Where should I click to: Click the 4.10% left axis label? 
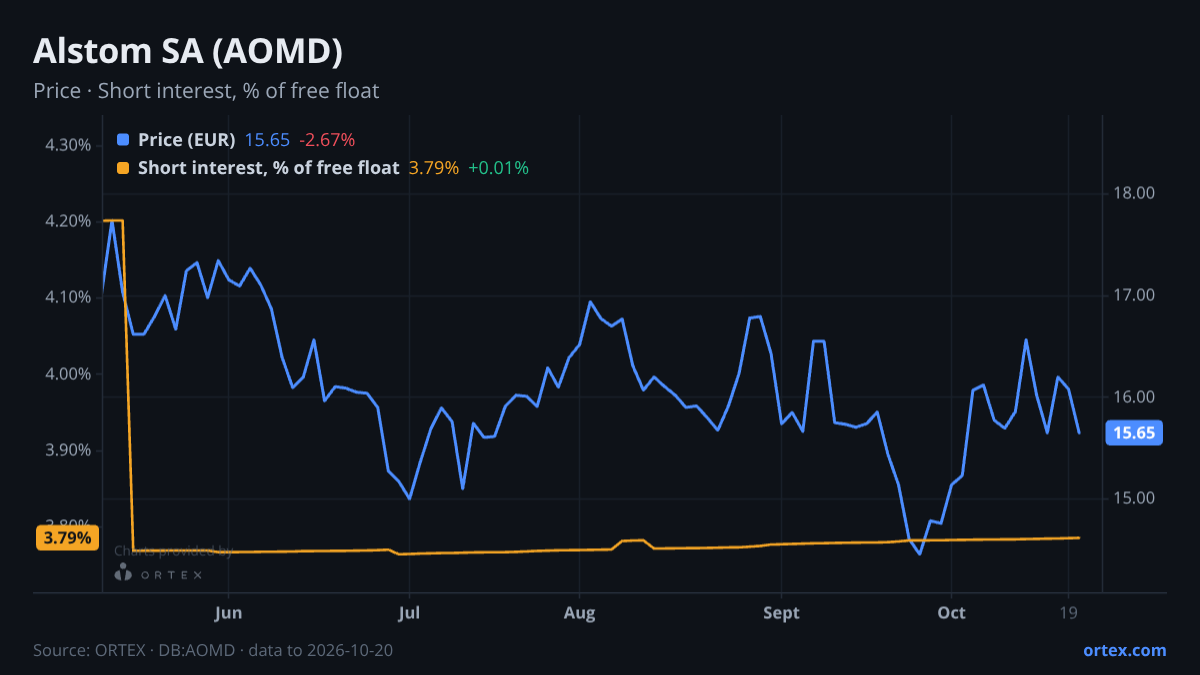(x=69, y=297)
